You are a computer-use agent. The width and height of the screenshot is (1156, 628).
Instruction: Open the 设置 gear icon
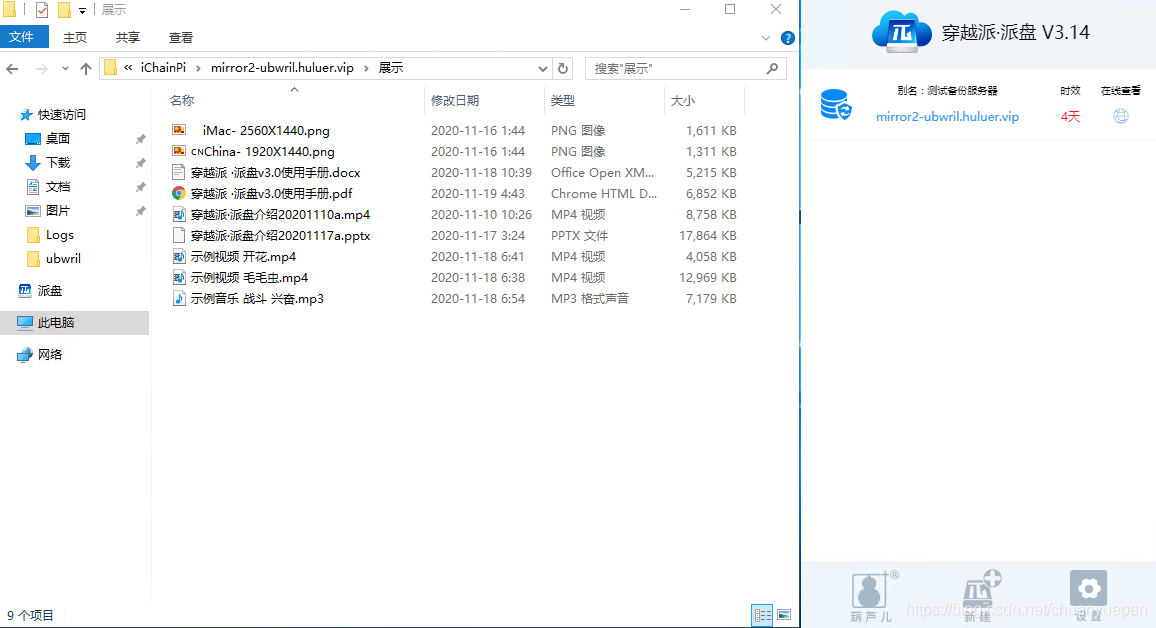(x=1088, y=588)
